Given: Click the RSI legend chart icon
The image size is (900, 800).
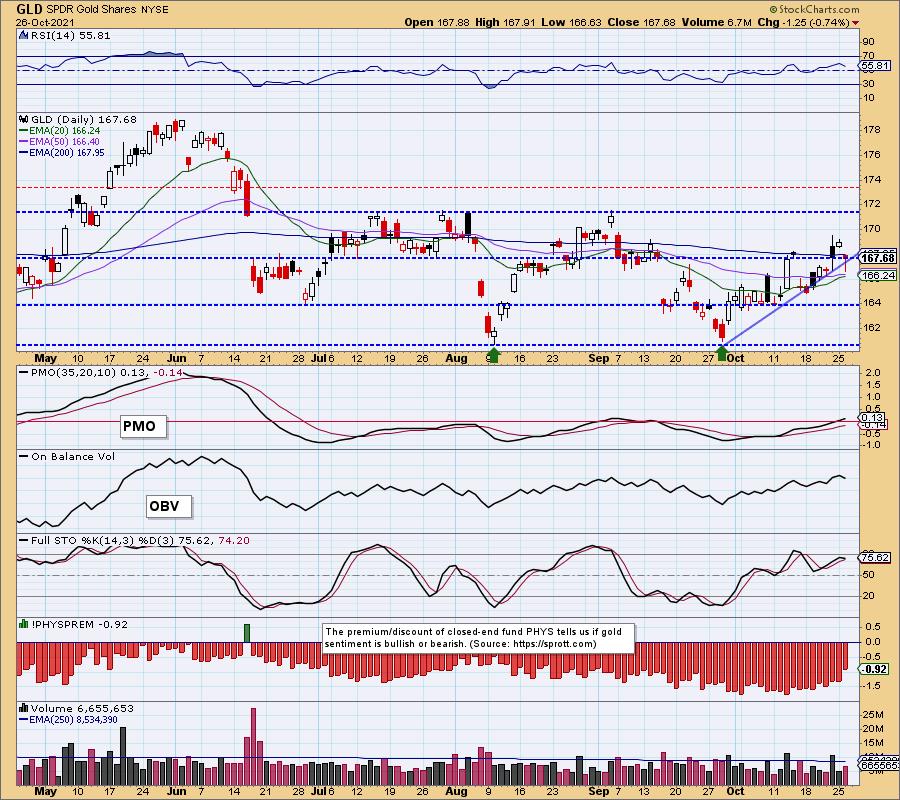Looking at the screenshot, I should [x=24, y=35].
